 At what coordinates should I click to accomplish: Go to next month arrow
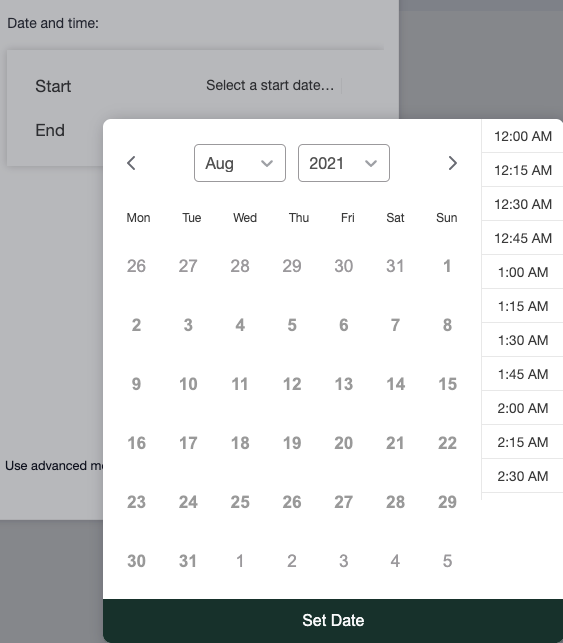452,163
